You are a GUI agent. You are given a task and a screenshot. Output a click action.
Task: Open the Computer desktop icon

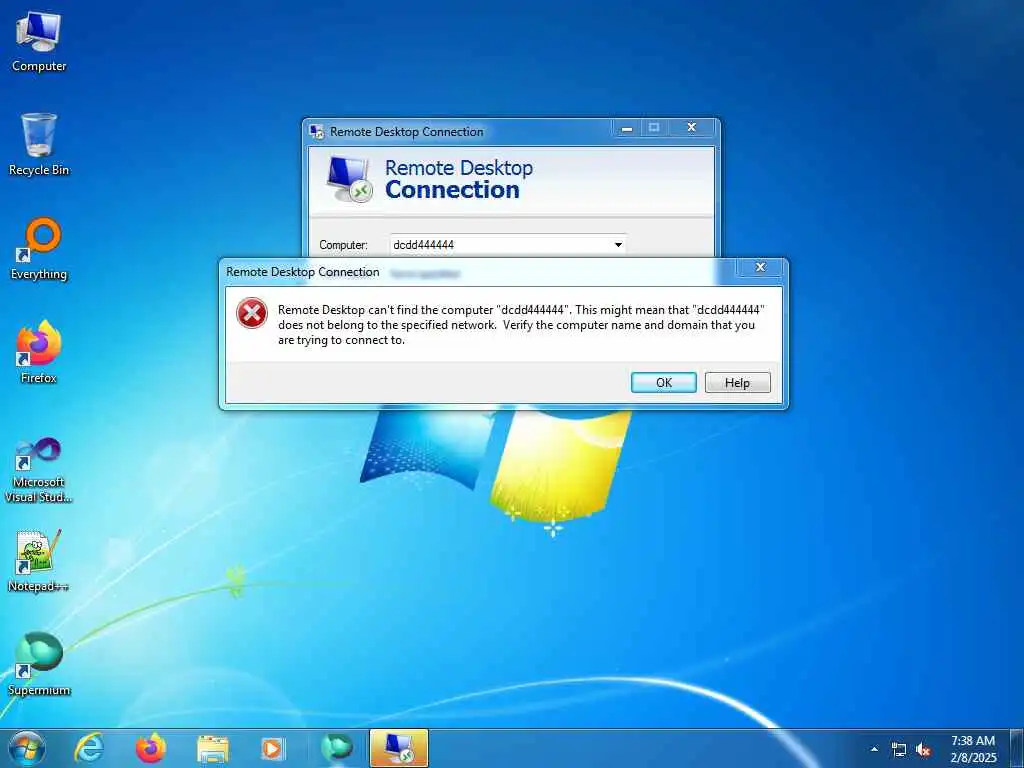coord(39,42)
